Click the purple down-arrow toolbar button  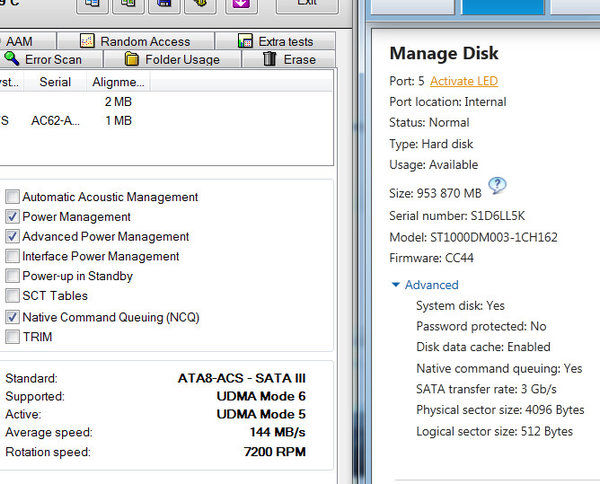(x=241, y=5)
